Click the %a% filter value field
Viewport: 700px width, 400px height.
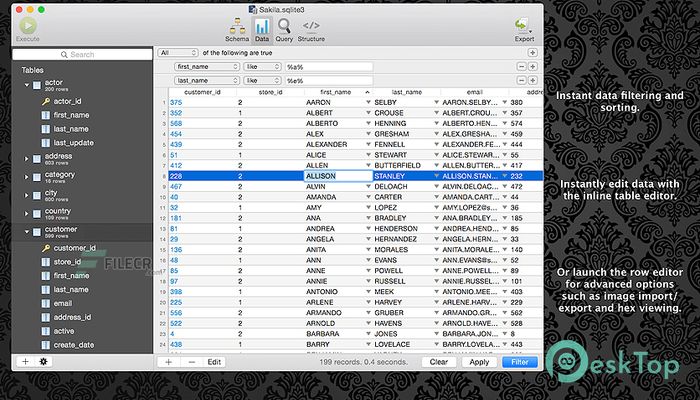tap(329, 67)
